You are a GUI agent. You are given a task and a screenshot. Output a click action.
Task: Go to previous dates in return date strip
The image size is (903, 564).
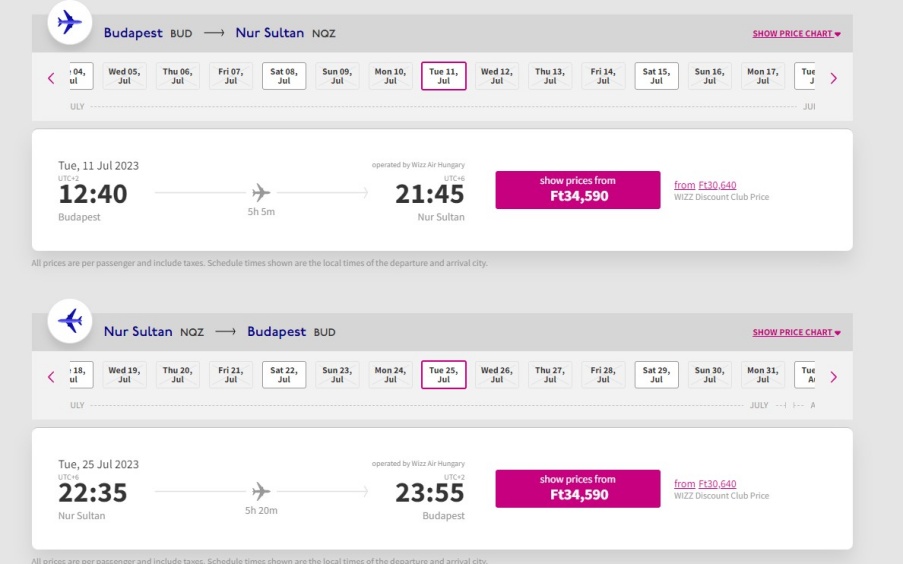[x=51, y=377]
